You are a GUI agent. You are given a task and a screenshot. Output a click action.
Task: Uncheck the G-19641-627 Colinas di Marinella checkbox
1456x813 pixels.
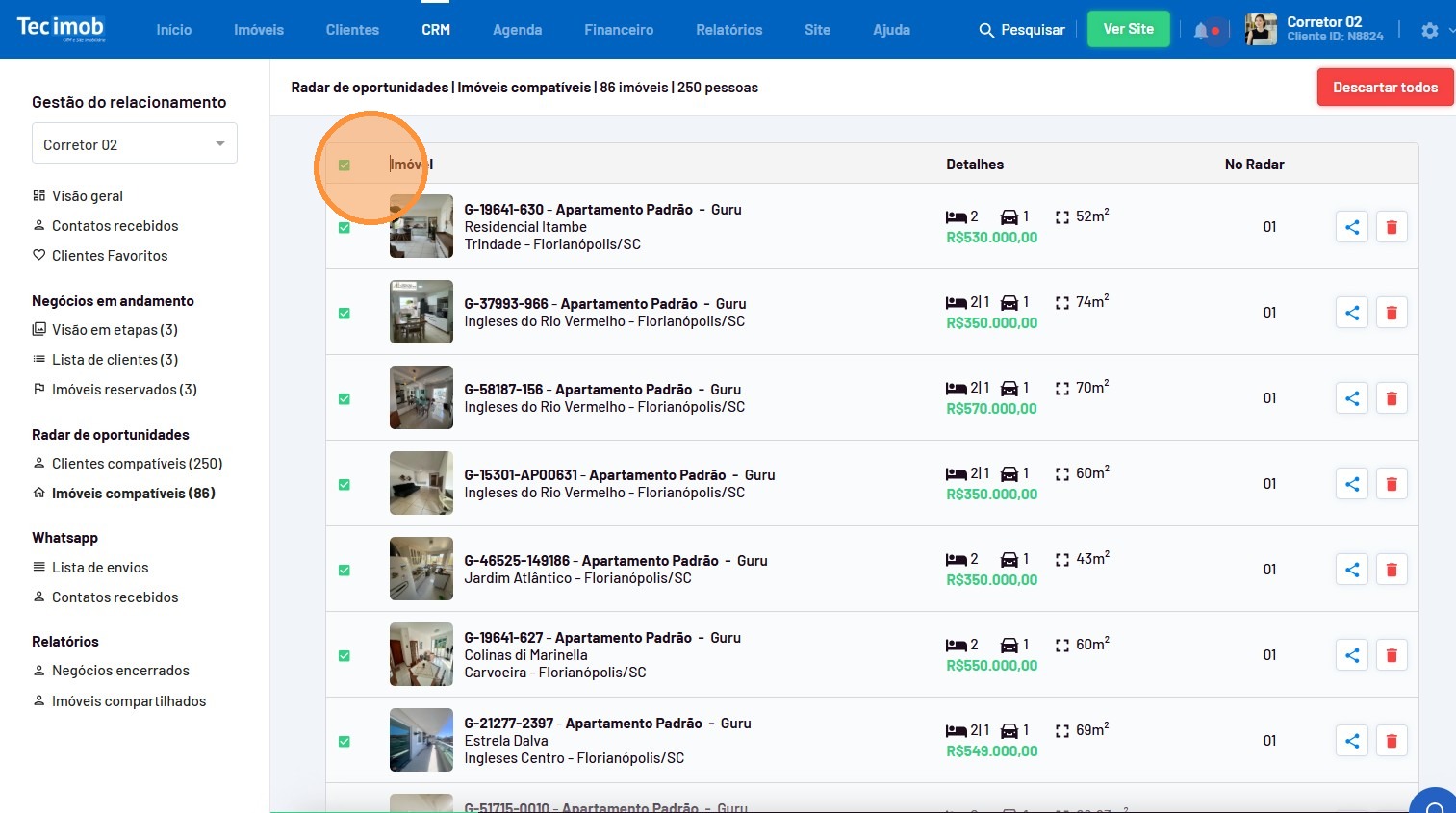point(345,656)
